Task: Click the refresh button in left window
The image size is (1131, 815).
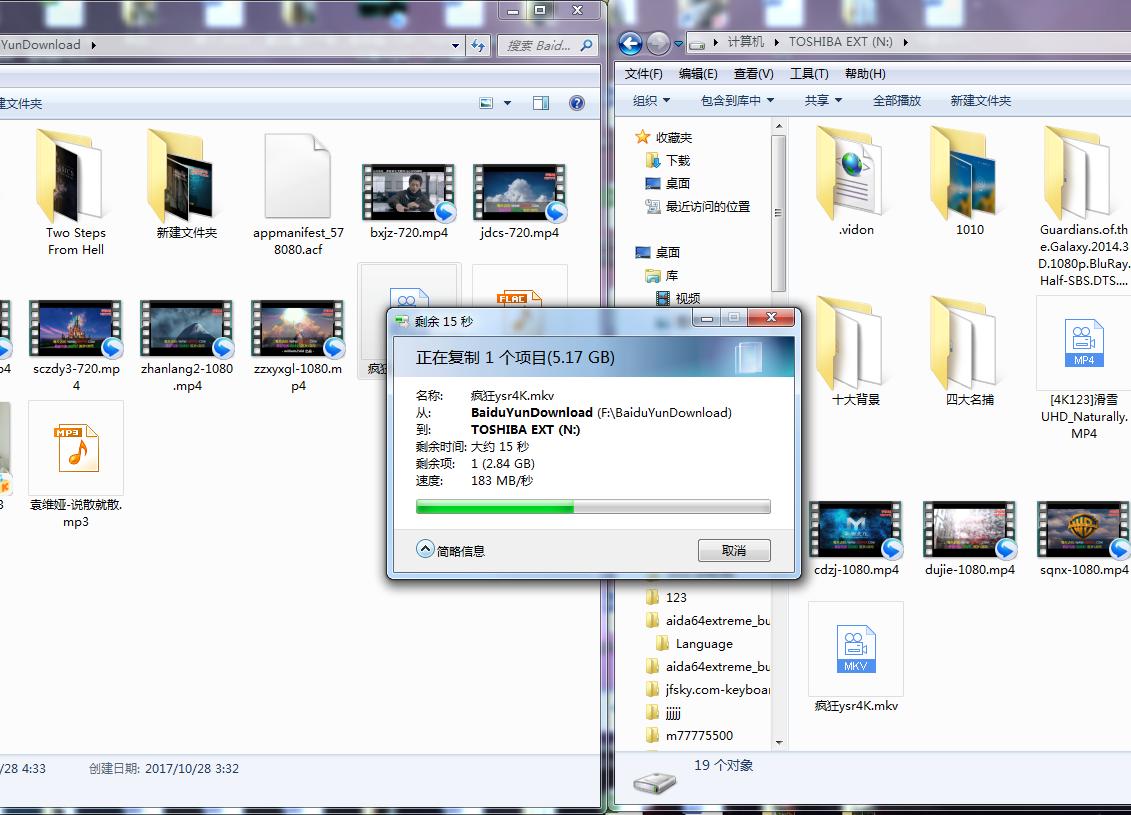Action: [478, 45]
